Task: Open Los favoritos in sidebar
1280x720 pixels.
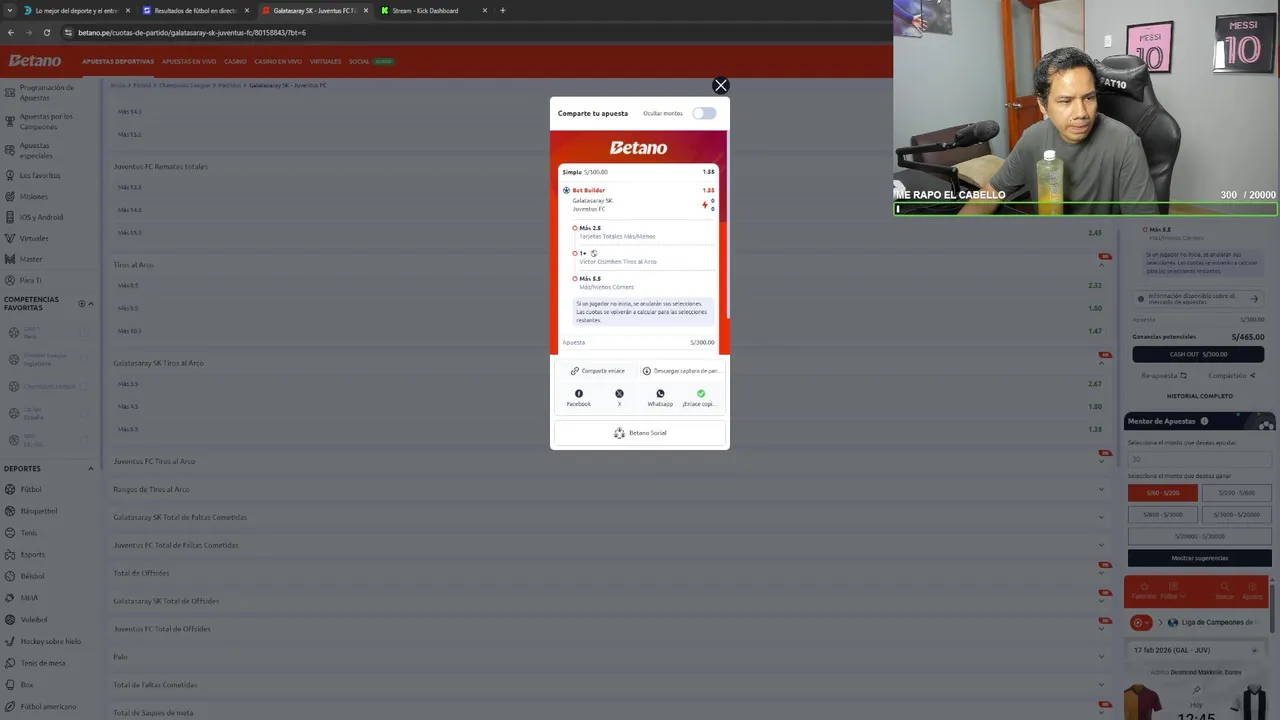Action: click(x=40, y=175)
